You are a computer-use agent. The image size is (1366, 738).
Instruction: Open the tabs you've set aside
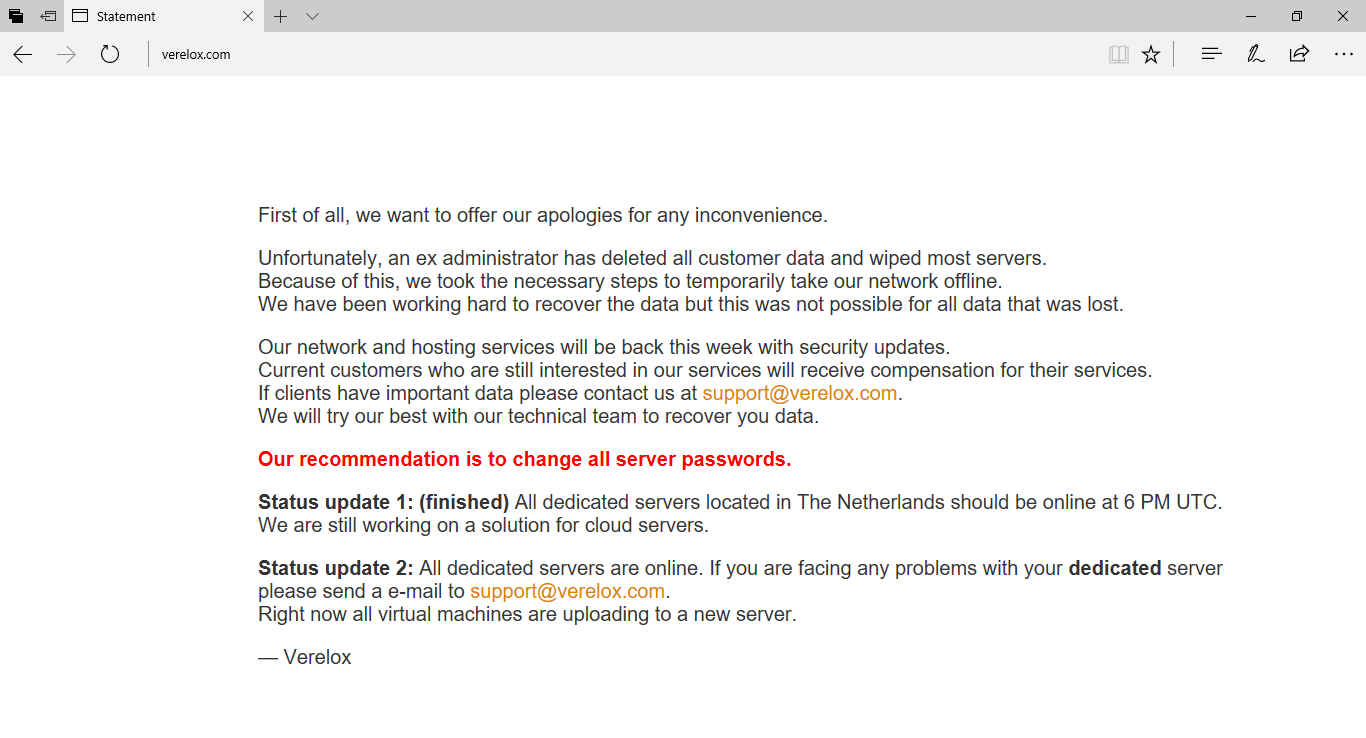(x=16, y=16)
